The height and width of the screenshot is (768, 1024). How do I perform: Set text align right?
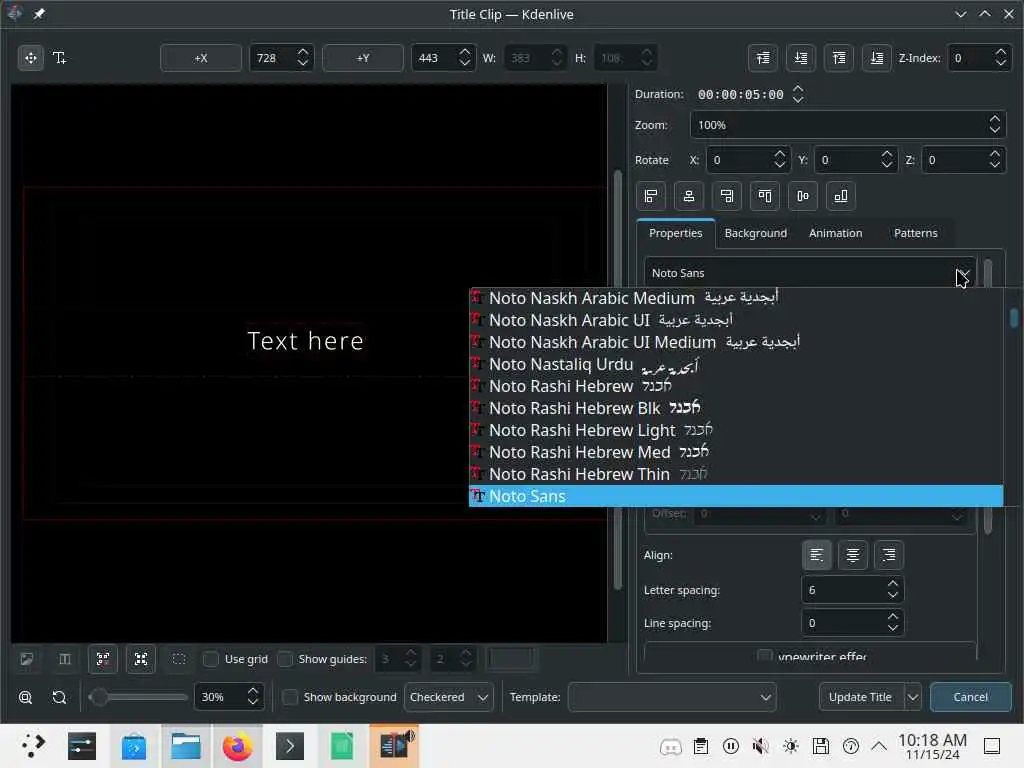889,555
